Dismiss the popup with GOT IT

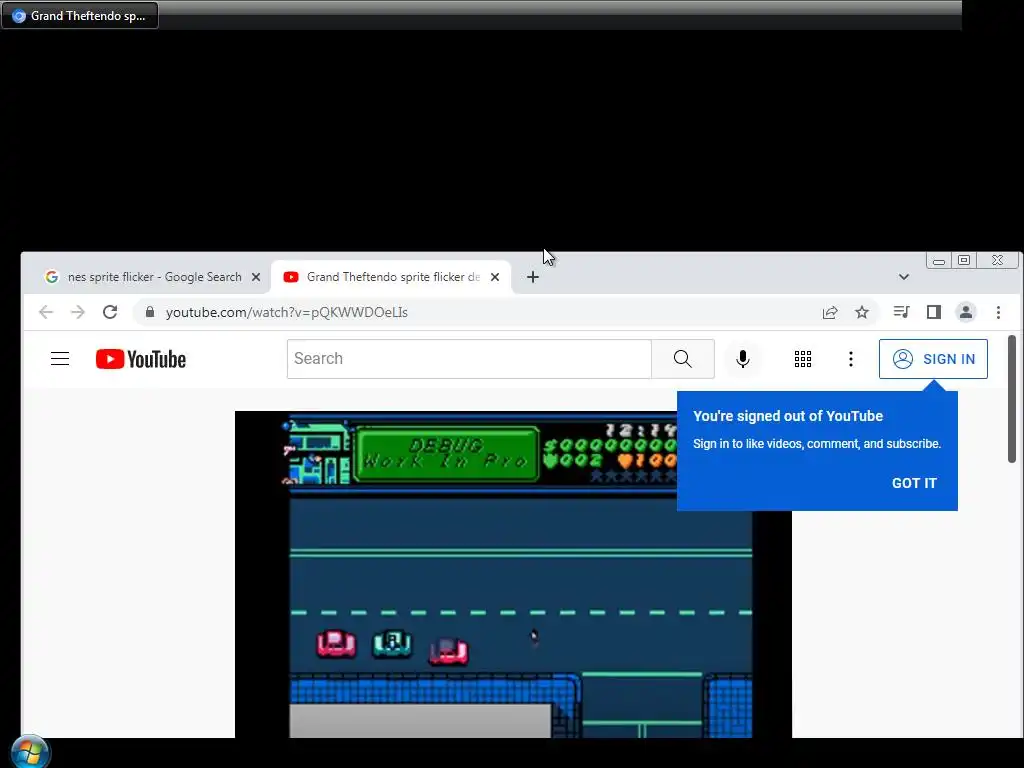(914, 483)
